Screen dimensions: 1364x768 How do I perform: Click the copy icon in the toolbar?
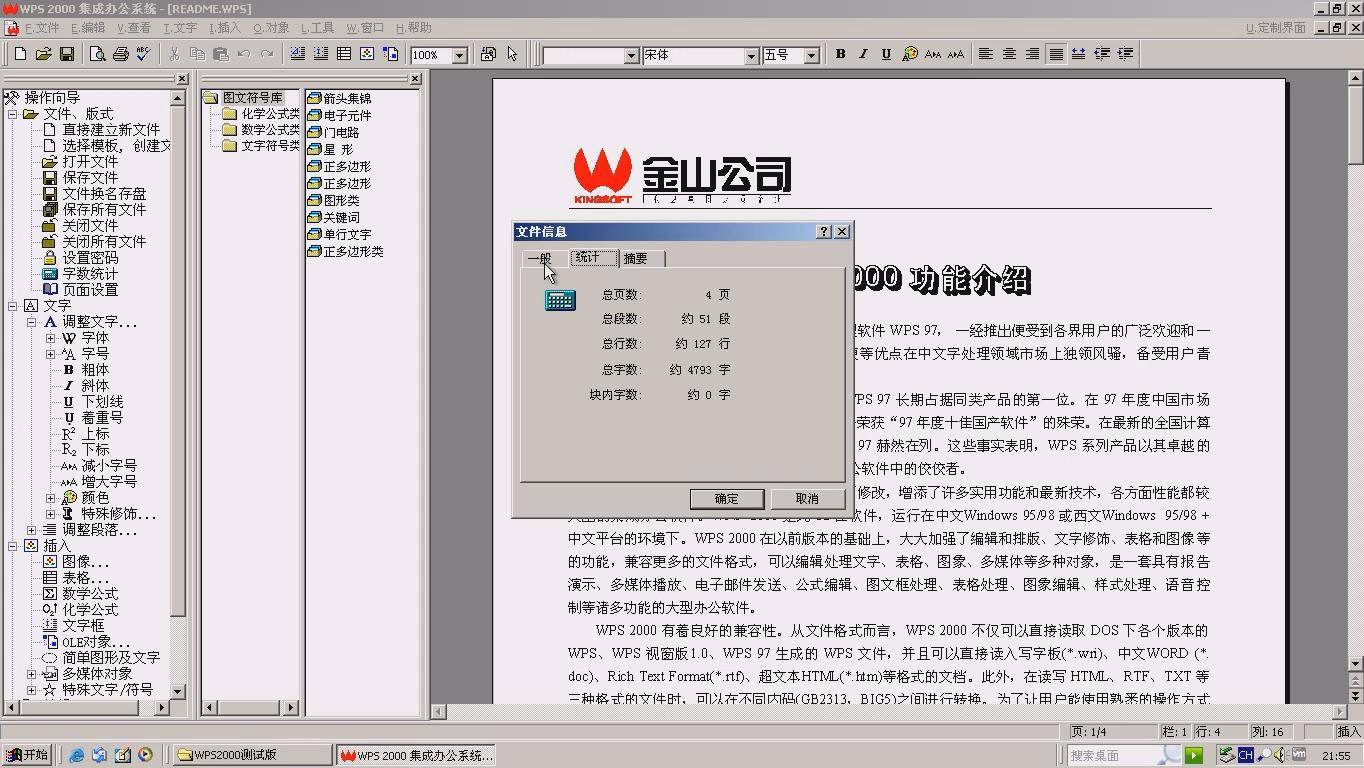click(197, 54)
